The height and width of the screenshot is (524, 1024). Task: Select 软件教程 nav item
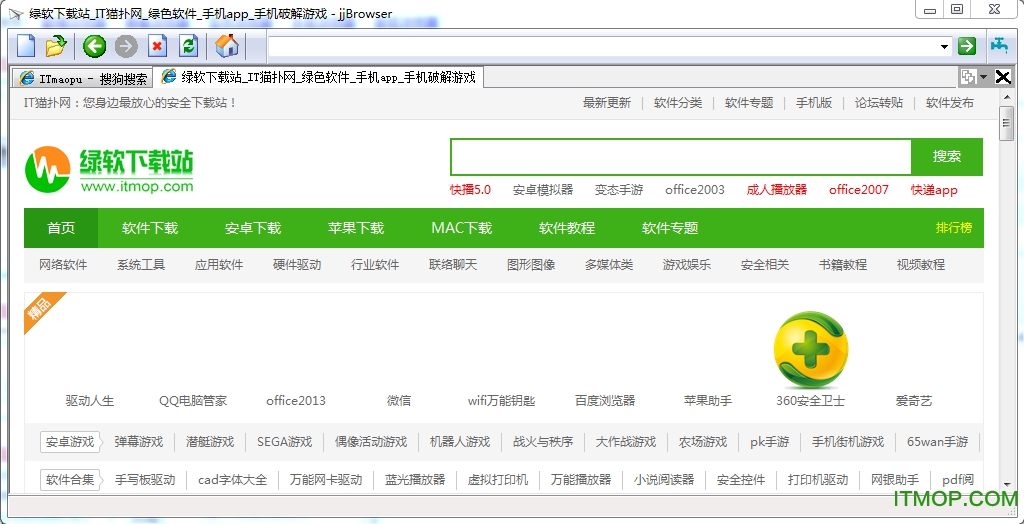point(567,228)
